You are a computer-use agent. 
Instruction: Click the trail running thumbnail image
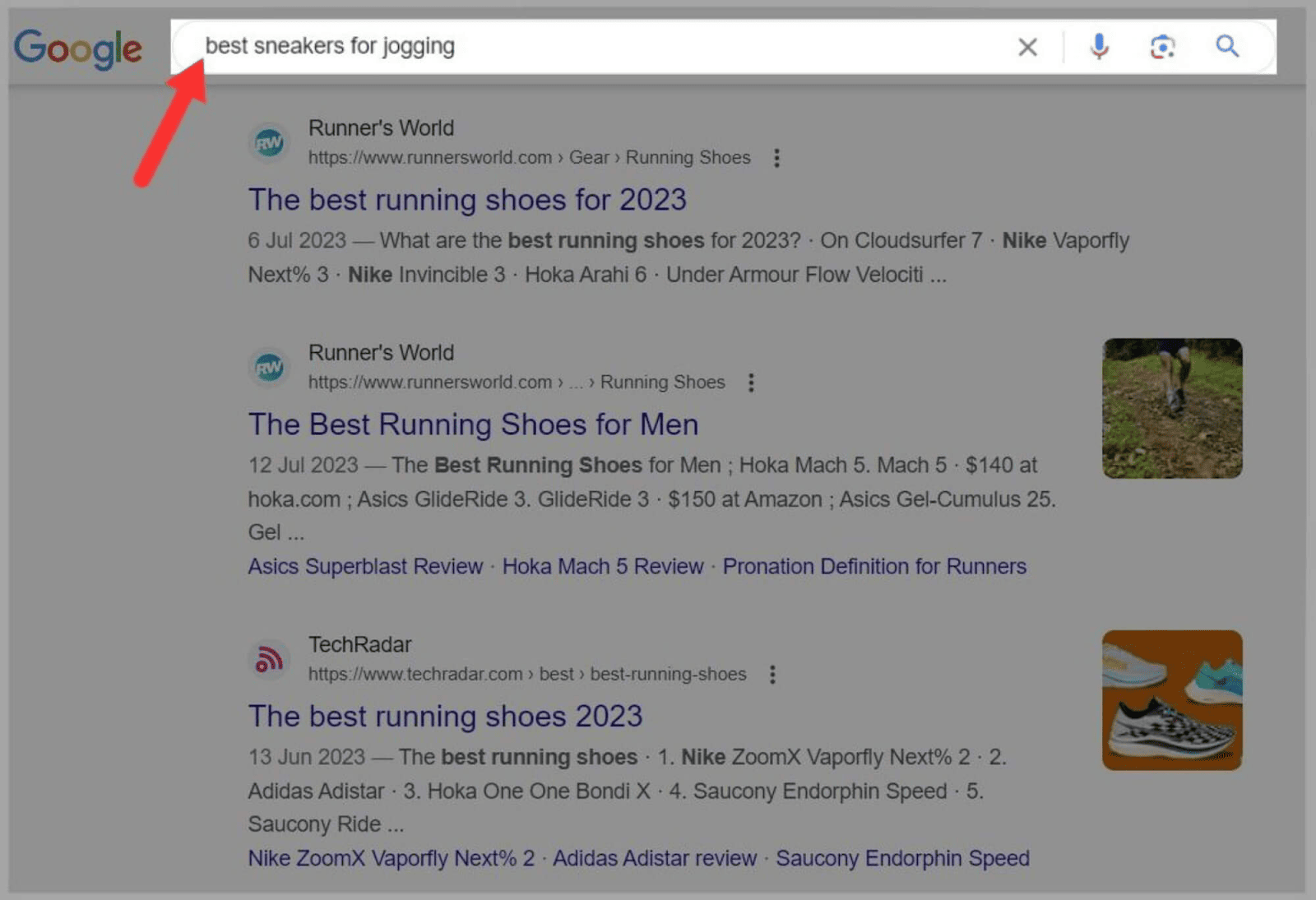pos(1171,408)
